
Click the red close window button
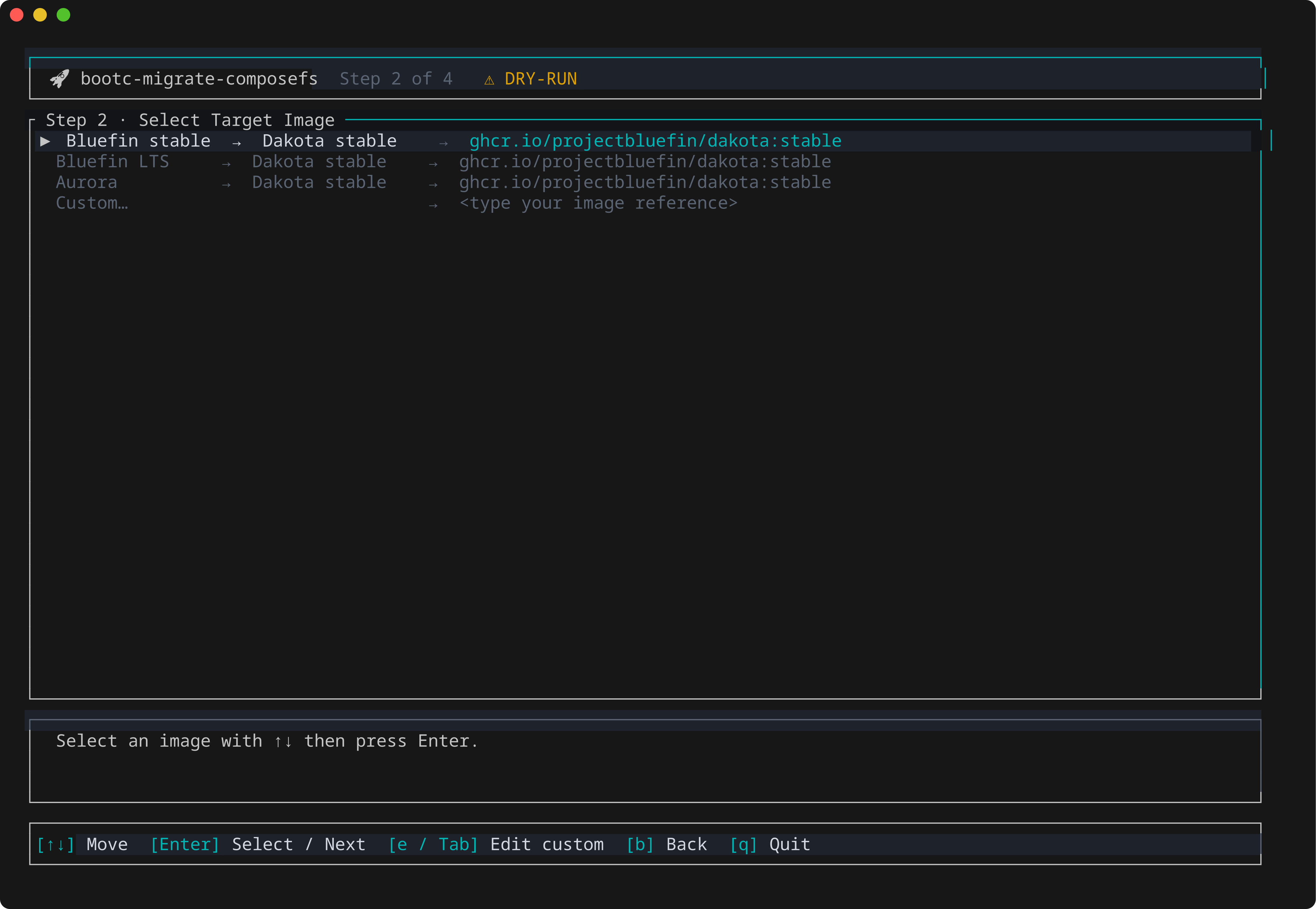(x=17, y=15)
